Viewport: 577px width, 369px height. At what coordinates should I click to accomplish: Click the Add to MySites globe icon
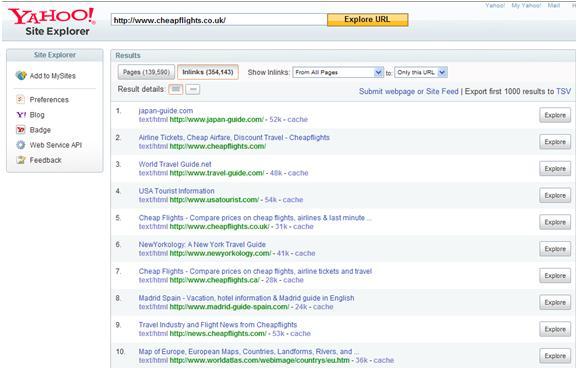[x=21, y=76]
